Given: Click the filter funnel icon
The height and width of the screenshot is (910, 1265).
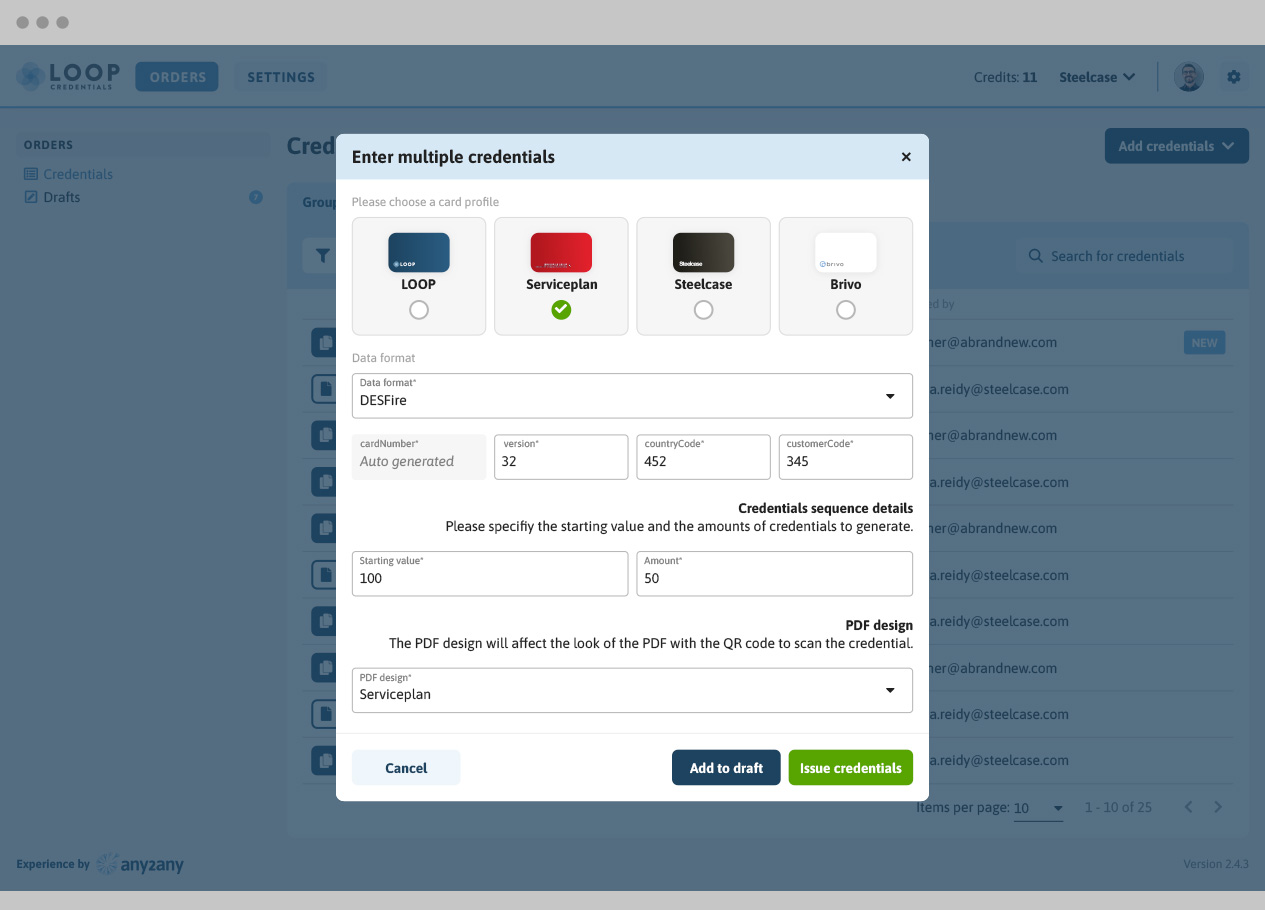Looking at the screenshot, I should [x=322, y=256].
